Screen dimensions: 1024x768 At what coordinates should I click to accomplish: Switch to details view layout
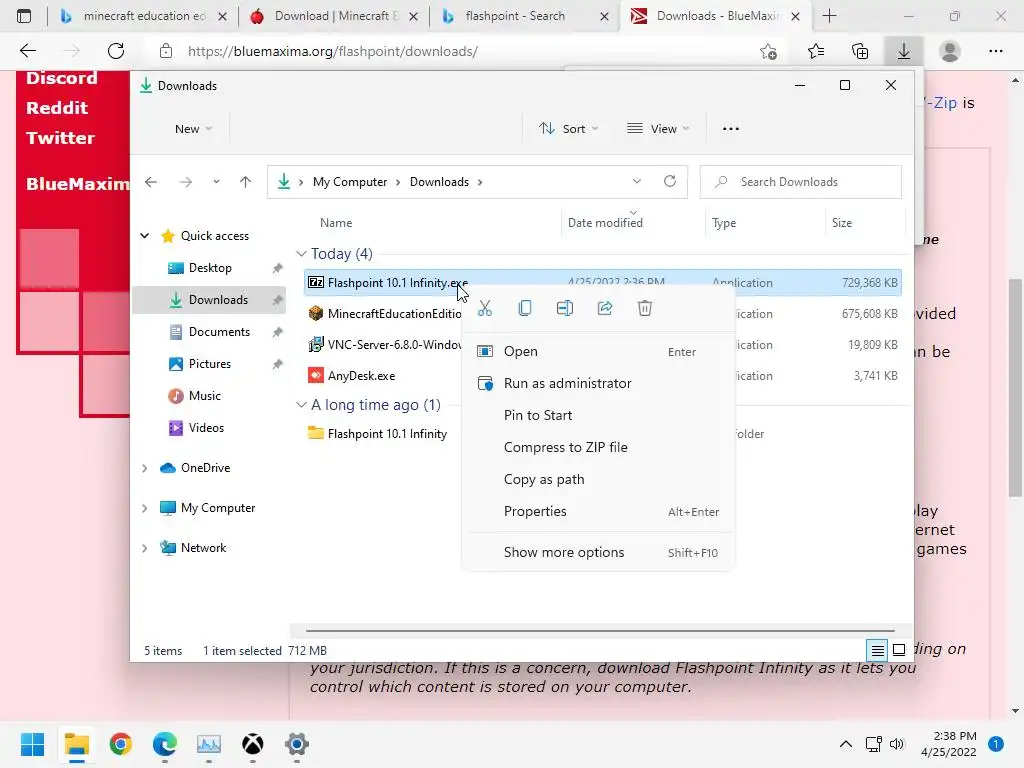[877, 650]
